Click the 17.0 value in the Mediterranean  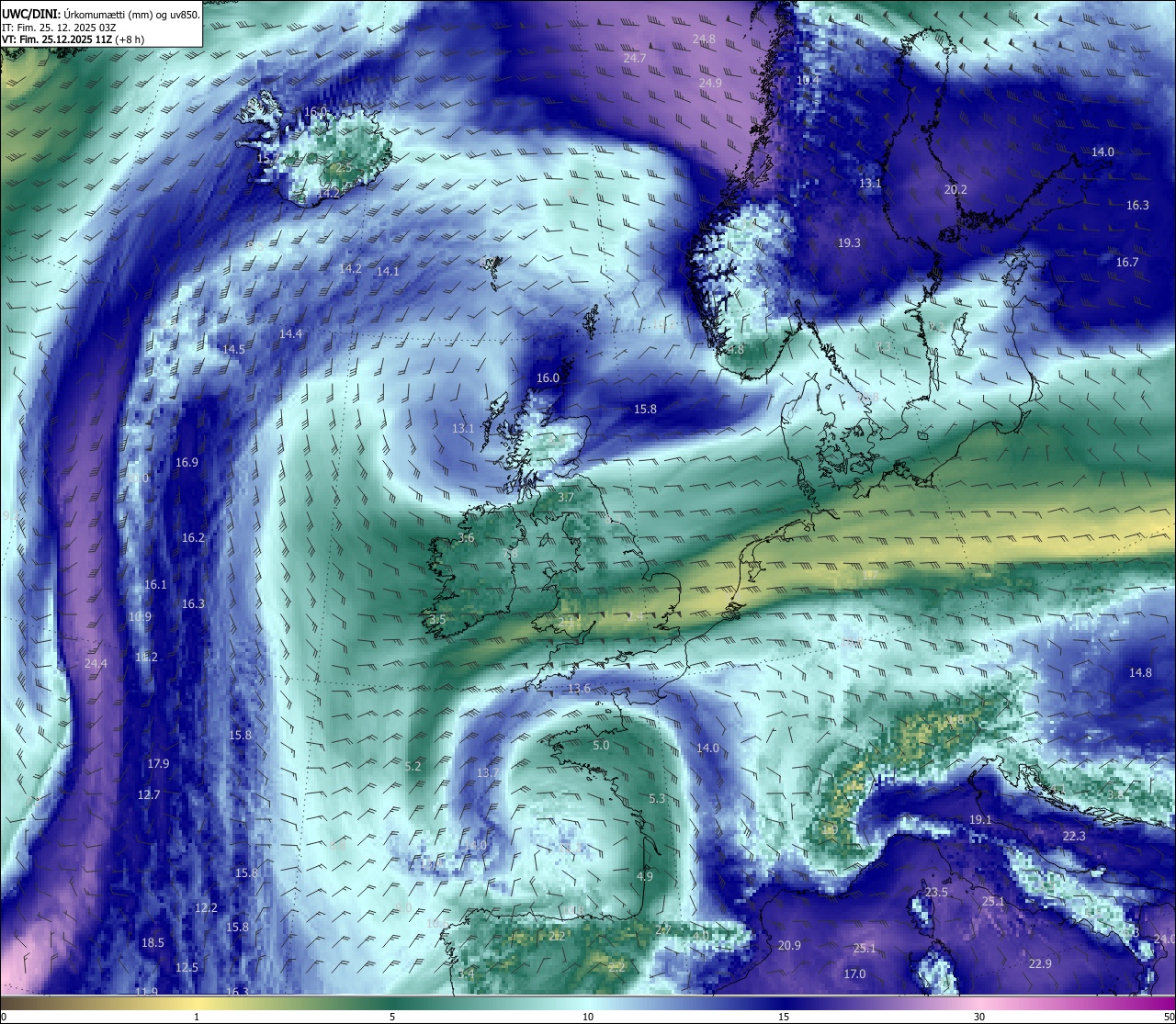coord(854,974)
